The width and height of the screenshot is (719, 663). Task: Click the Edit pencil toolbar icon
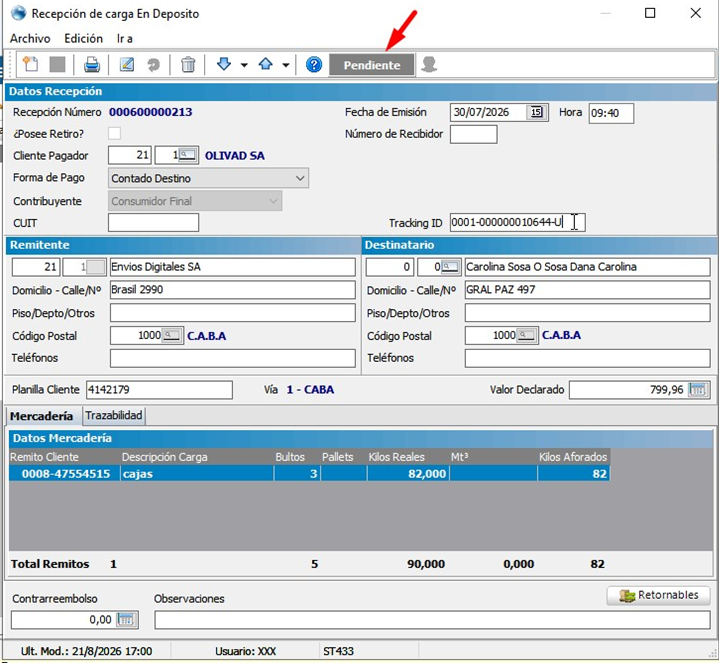pyautogui.click(x=127, y=65)
